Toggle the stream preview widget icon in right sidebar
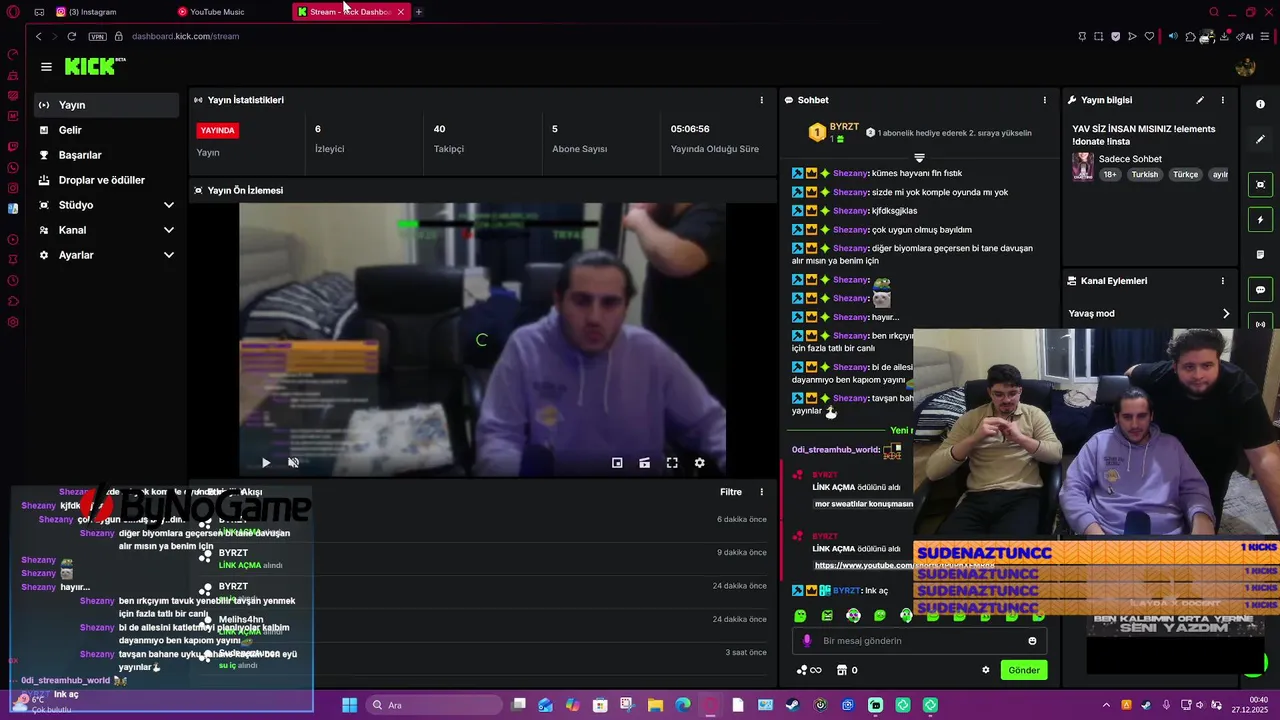Viewport: 1280px width, 720px height. pyautogui.click(x=1260, y=185)
